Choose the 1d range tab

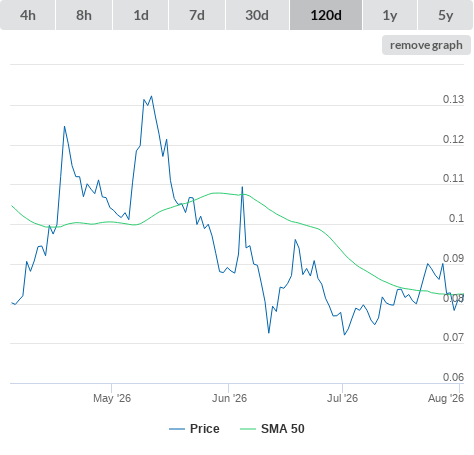pos(141,15)
